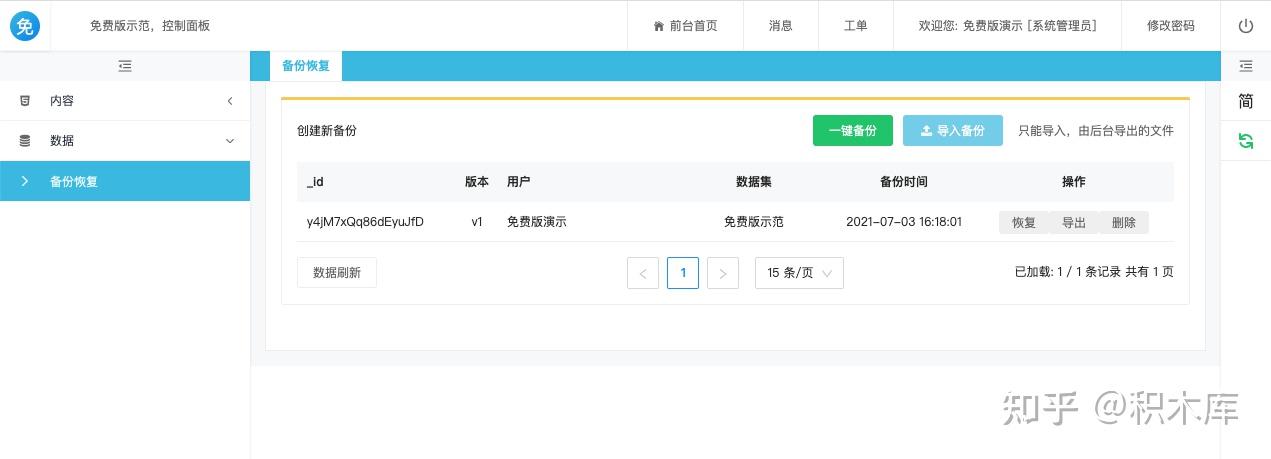
Task: Click 恢复 for the backup row
Action: pos(1023,223)
